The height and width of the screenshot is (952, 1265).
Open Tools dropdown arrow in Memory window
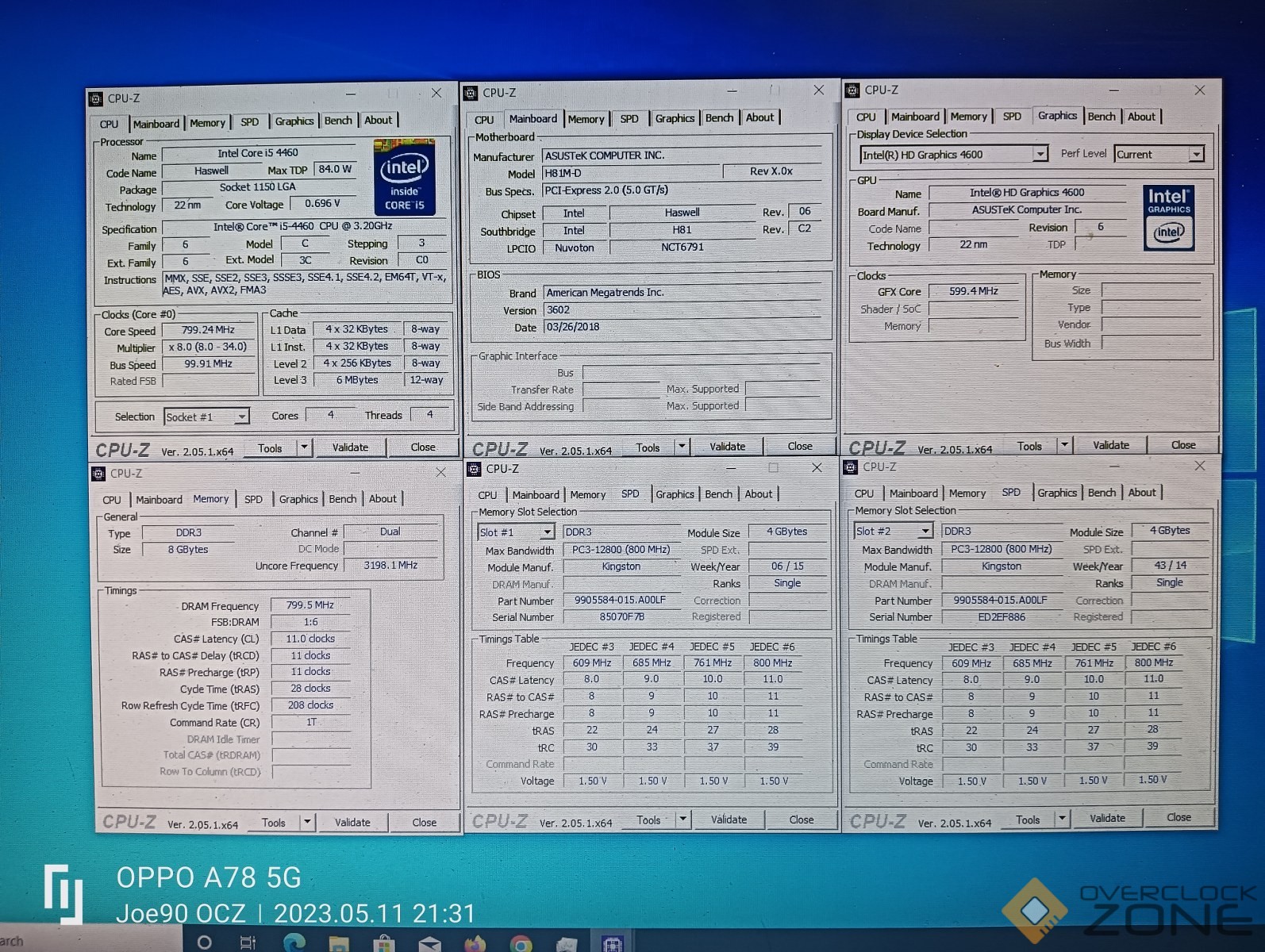pyautogui.click(x=307, y=822)
